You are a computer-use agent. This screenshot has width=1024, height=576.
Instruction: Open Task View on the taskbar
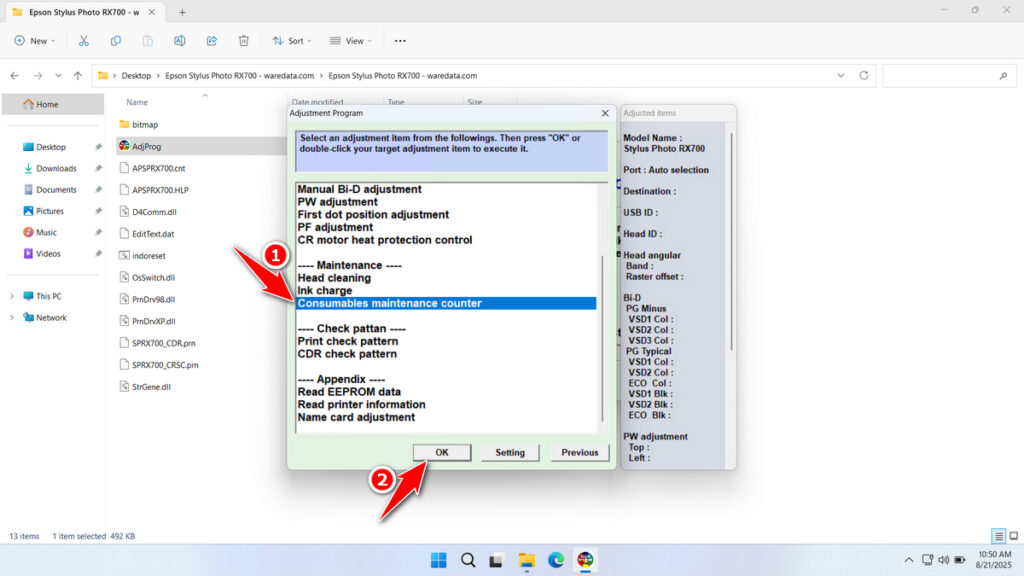[x=497, y=560]
